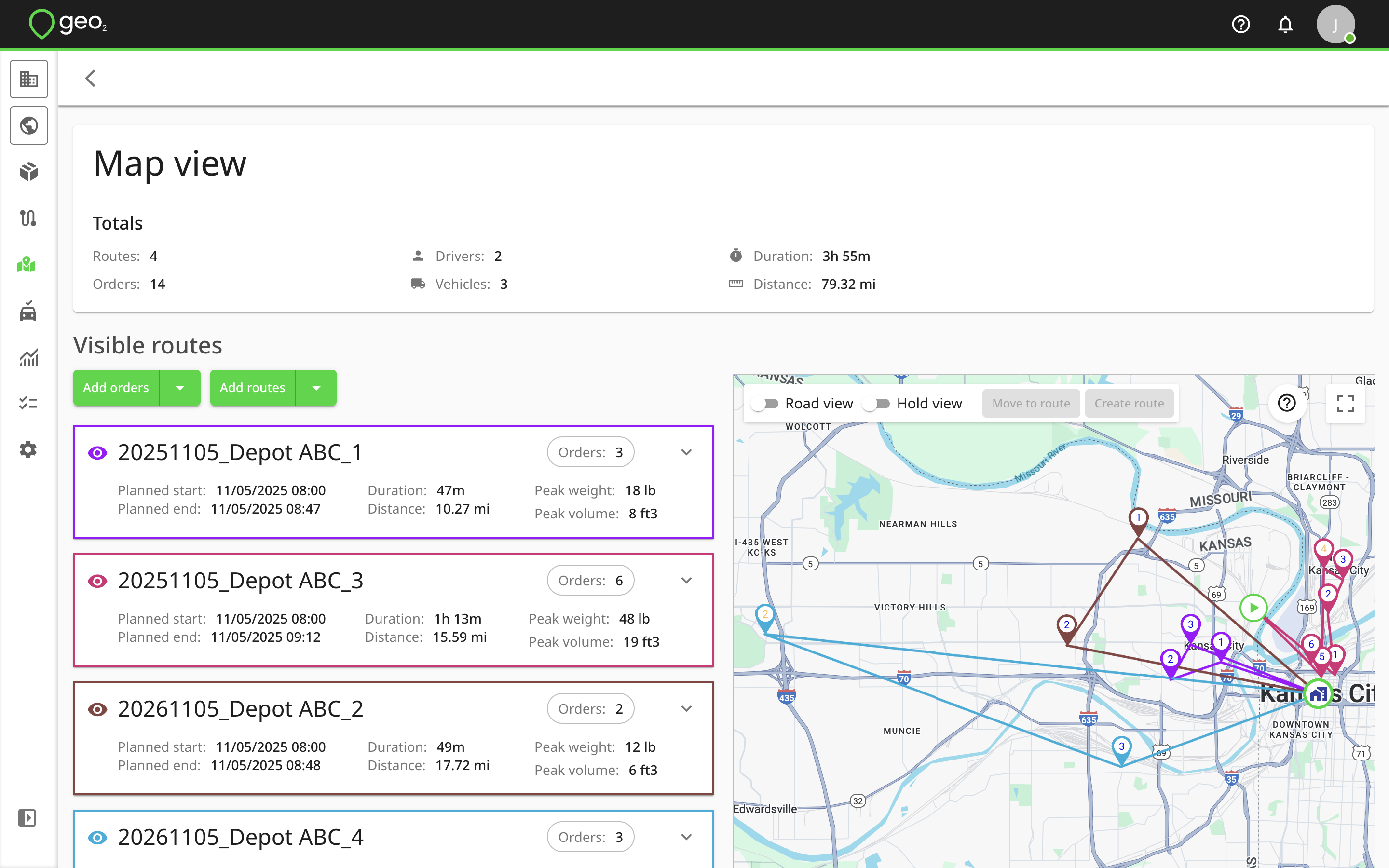Enter fullscreen map mode
This screenshot has width=1389, height=868.
(1345, 403)
